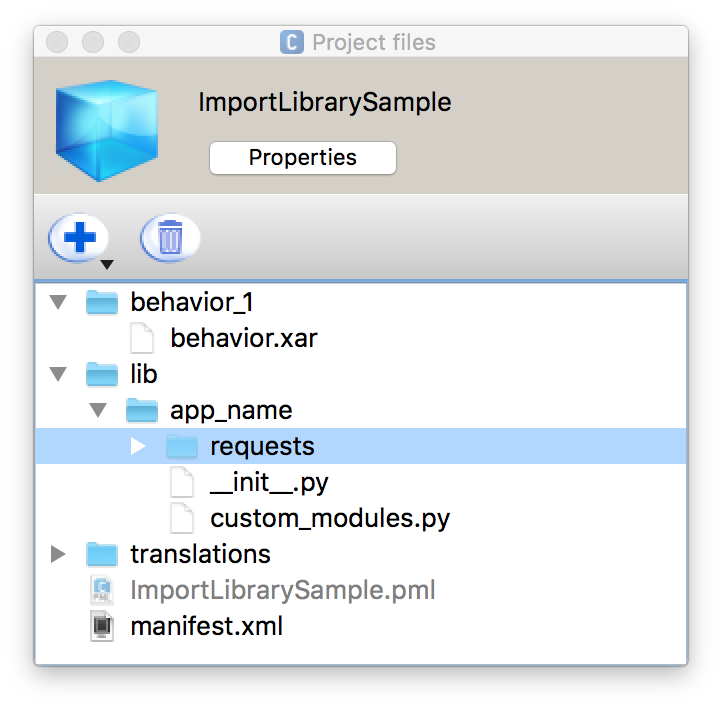Select custom_modules.py in the tree
Viewport: 722px width, 708px height.
tap(330, 518)
